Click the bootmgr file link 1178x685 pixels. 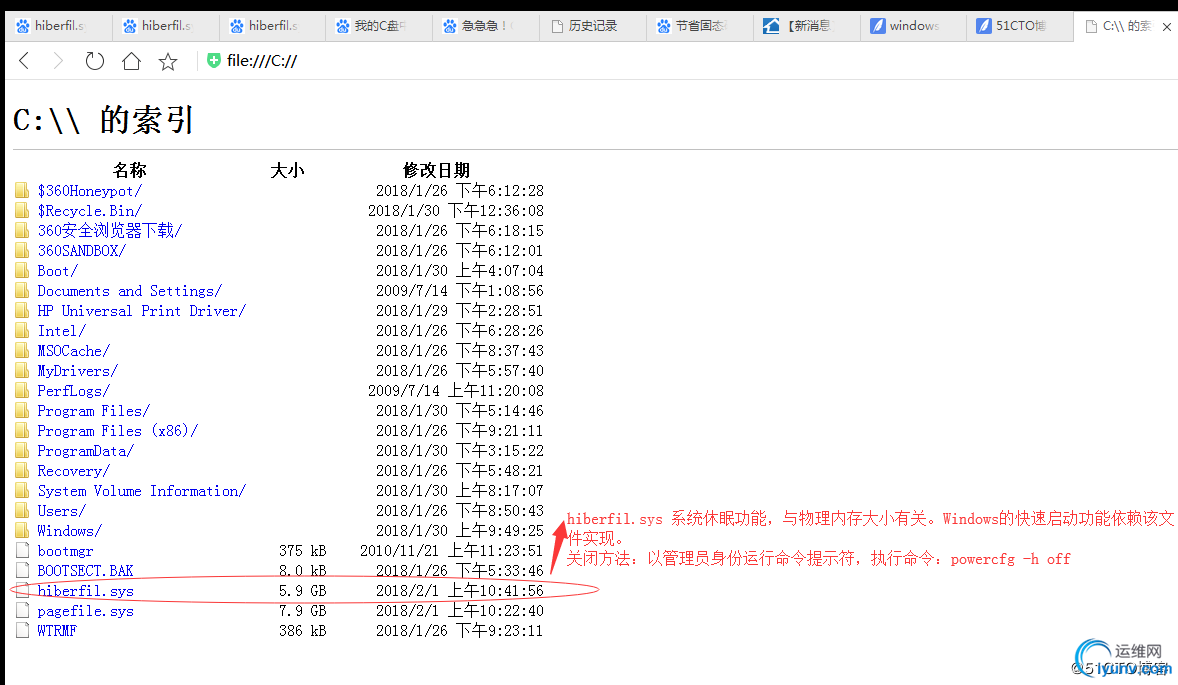[65, 551]
